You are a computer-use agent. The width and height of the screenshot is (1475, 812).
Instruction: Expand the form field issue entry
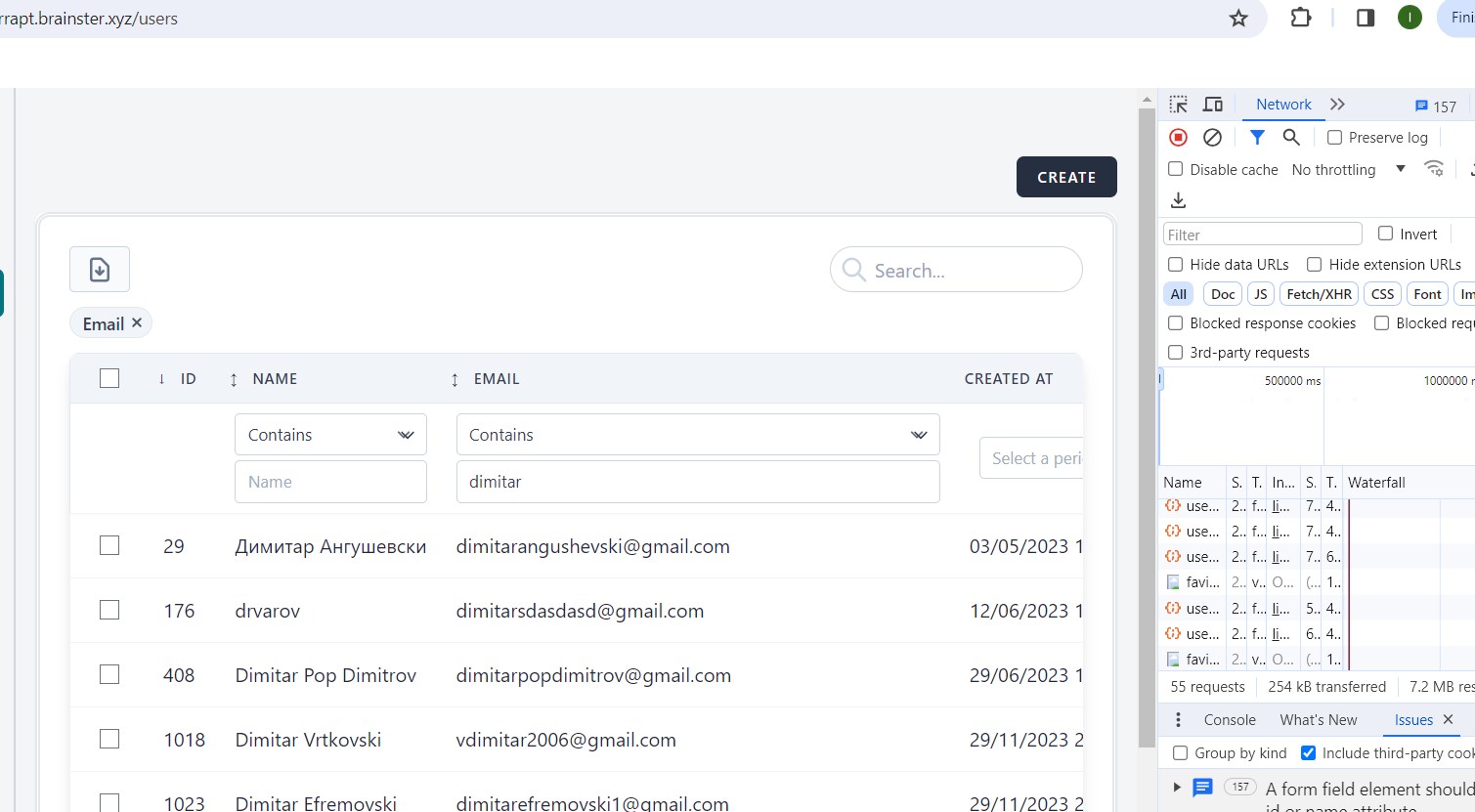click(x=1177, y=788)
